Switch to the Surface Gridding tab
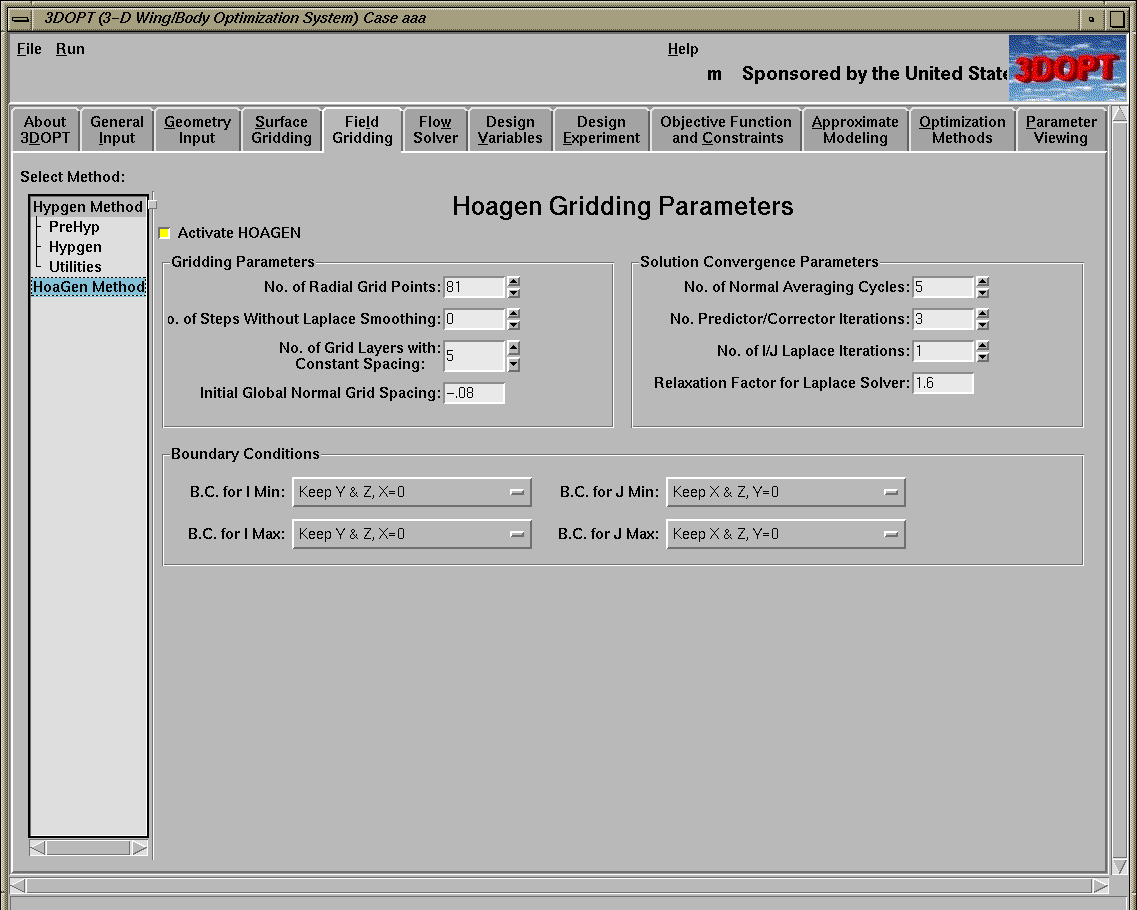Image resolution: width=1137 pixels, height=910 pixels. 281,130
